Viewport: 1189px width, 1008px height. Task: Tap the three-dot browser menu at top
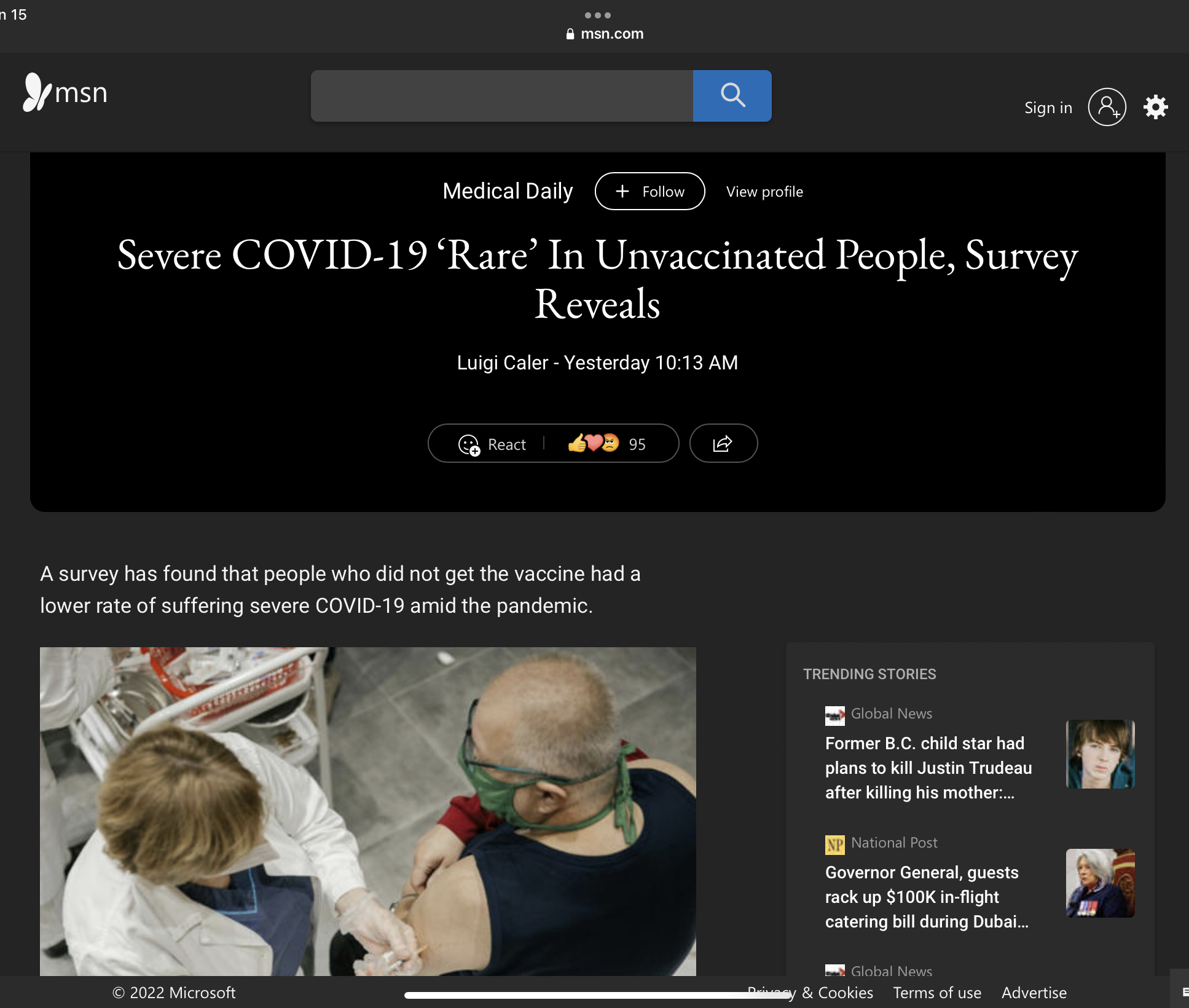[597, 15]
